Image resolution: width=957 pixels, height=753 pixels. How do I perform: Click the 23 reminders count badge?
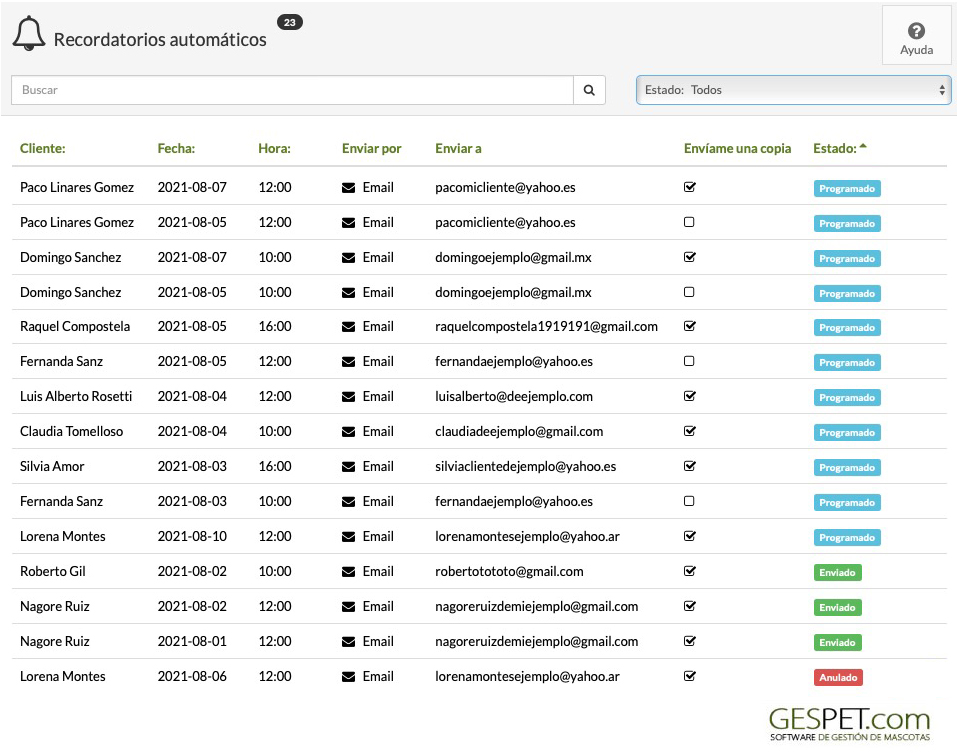point(290,23)
